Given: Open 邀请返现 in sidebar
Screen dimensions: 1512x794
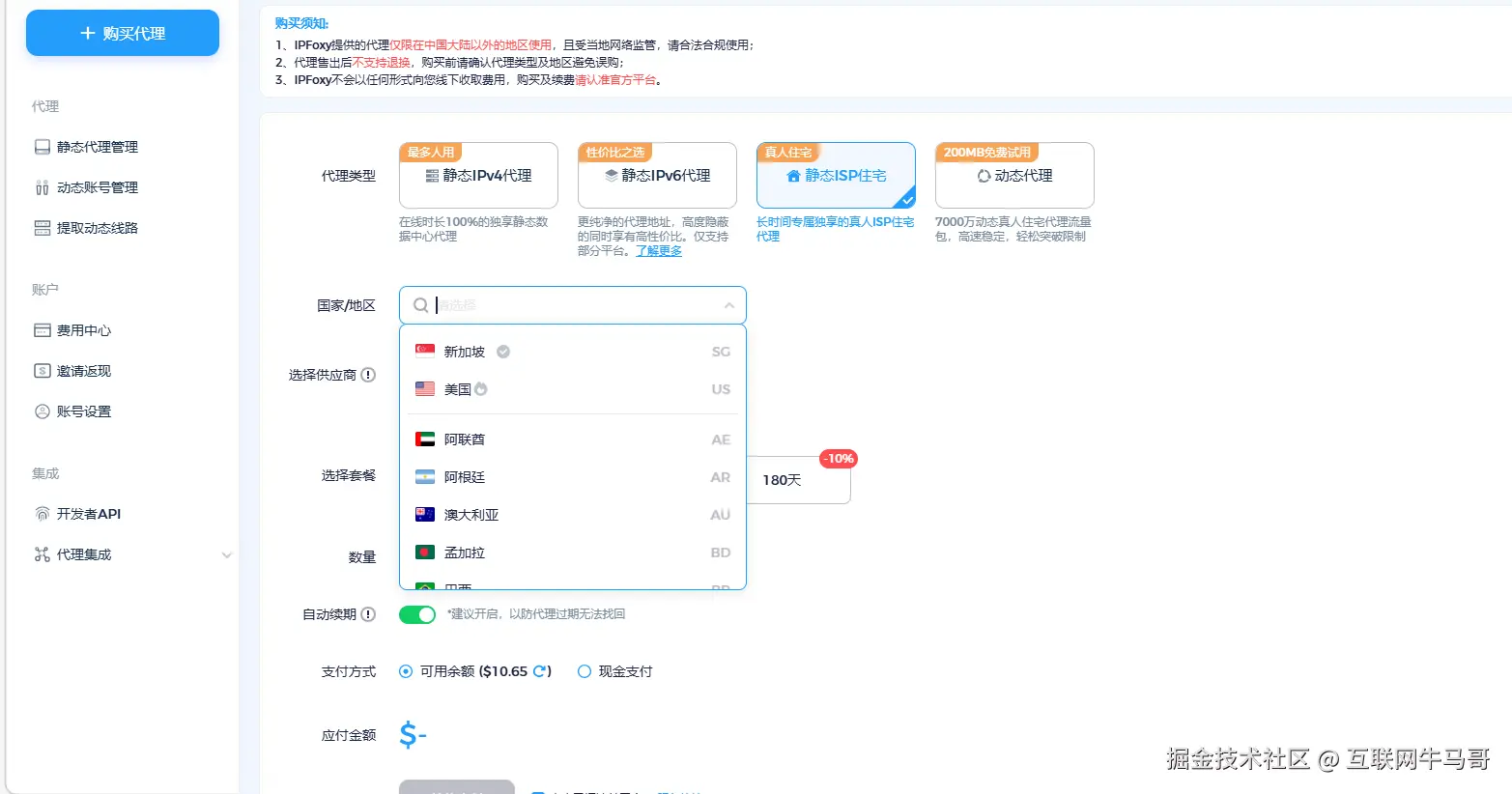Looking at the screenshot, I should pyautogui.click(x=83, y=371).
